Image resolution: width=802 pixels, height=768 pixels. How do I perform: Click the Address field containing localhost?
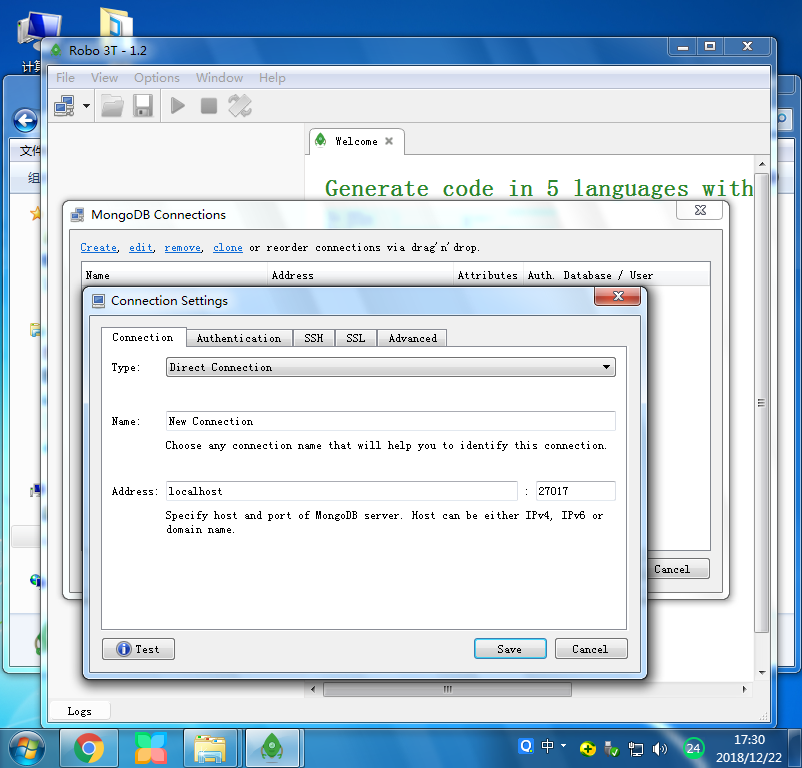click(342, 491)
